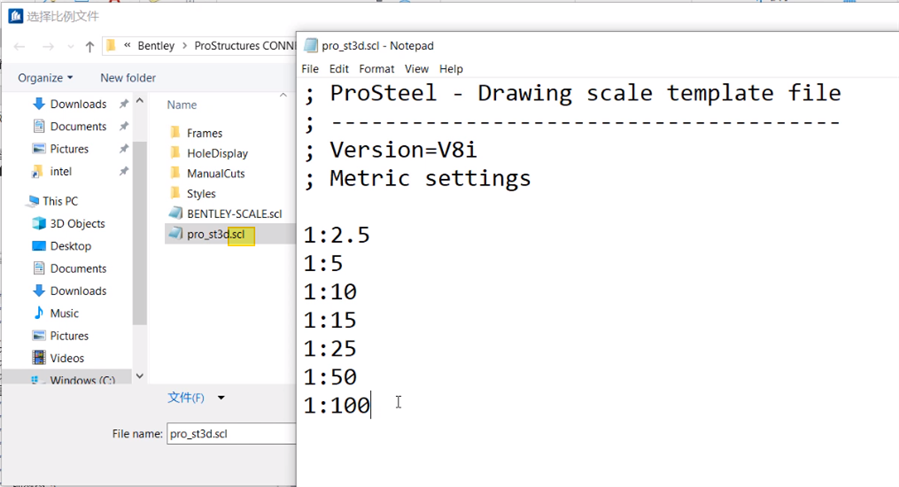Open Downloads under This PC

78,290
